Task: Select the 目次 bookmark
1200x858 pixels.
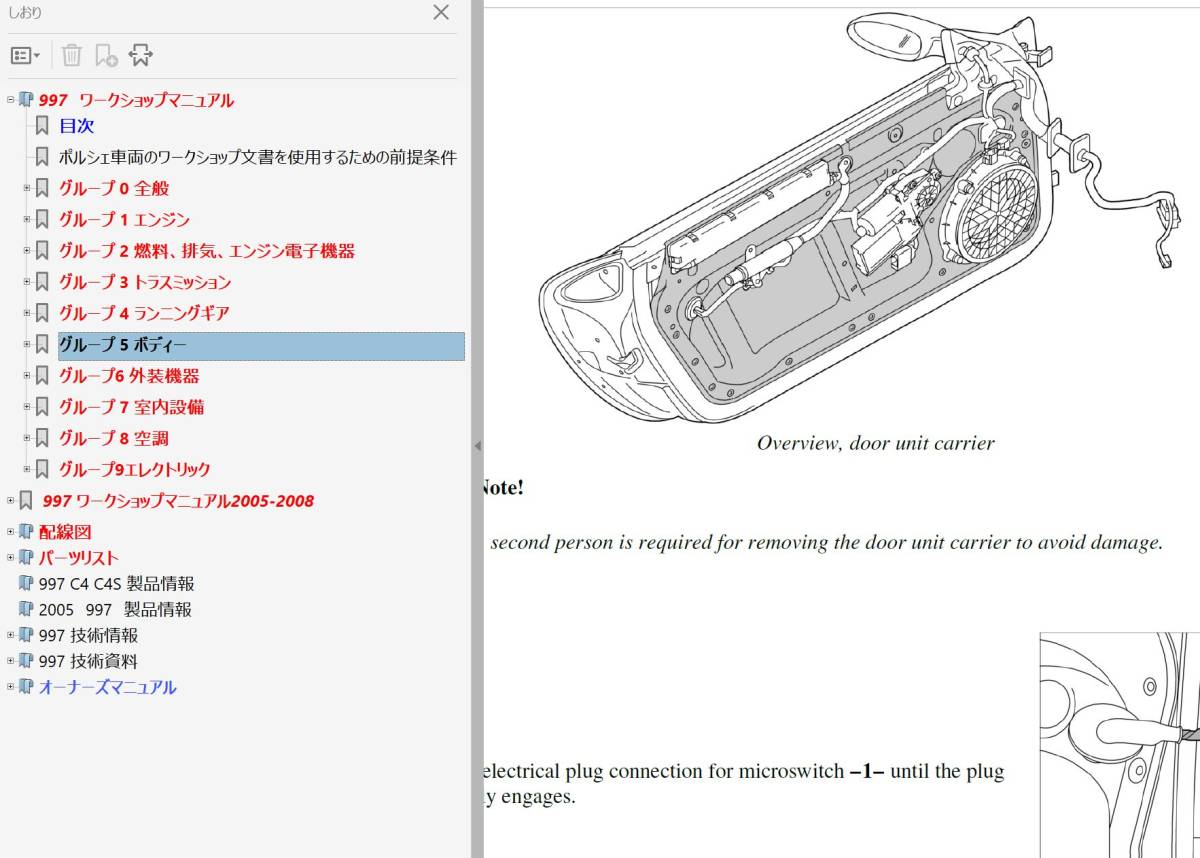Action: 76,126
